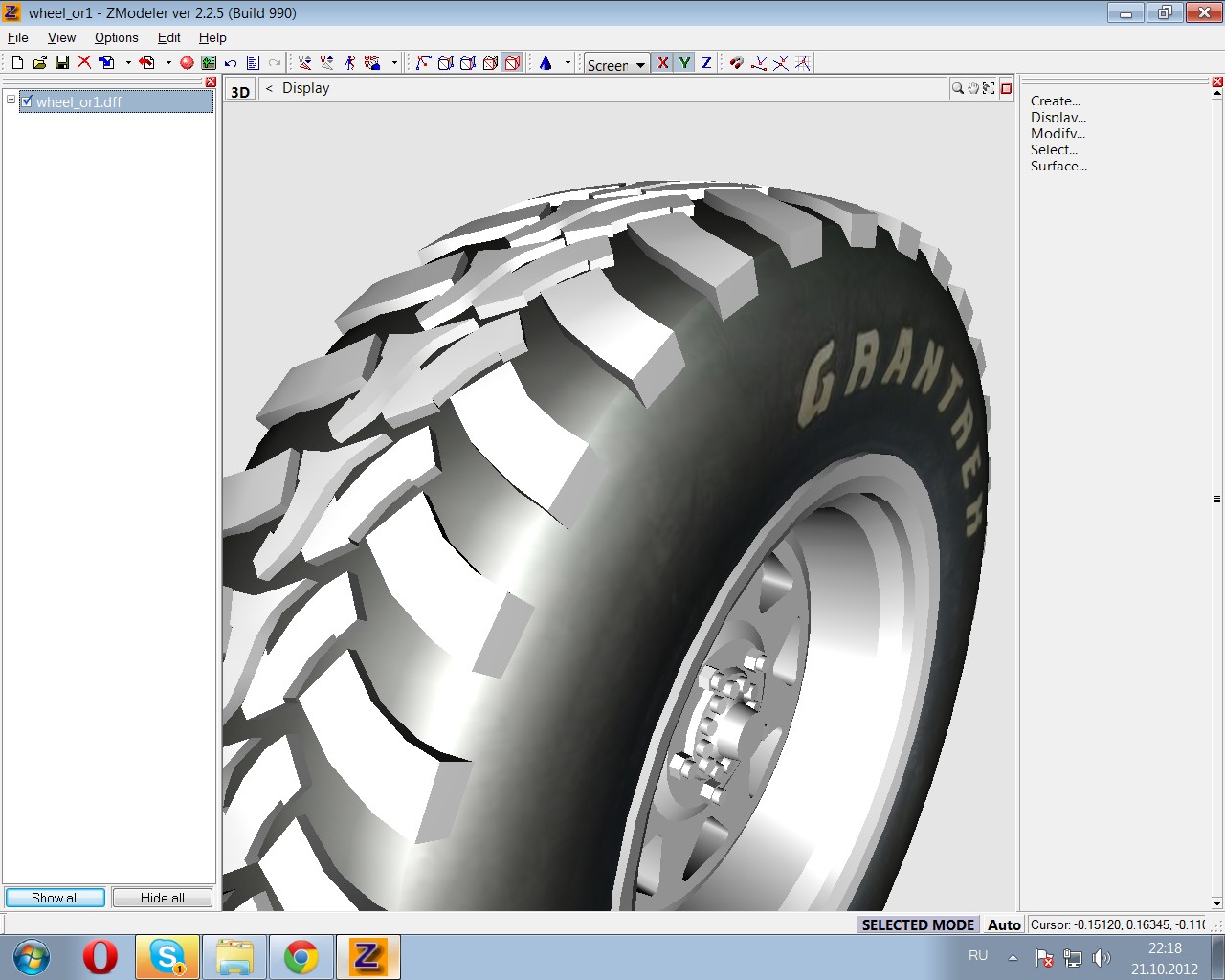Click the first red selection-arrows toolbar icon
This screenshot has width=1225, height=980.
pos(304,63)
